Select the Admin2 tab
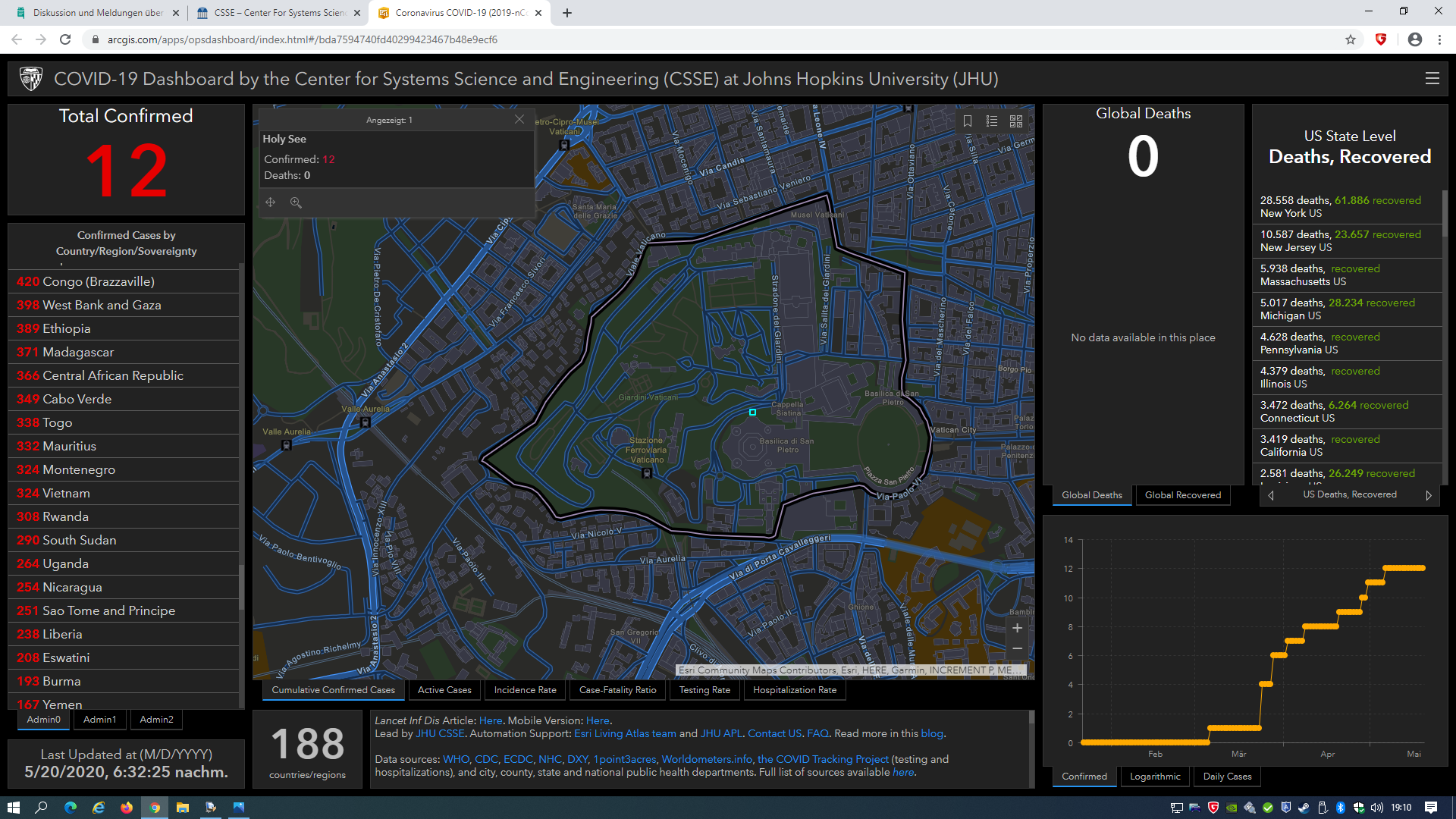 click(156, 720)
